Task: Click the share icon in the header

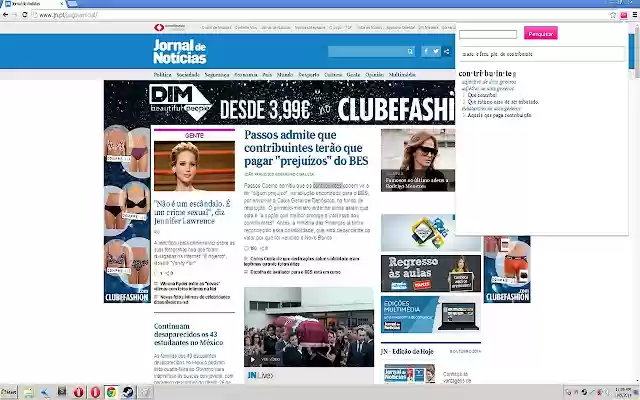Action: pos(447,51)
